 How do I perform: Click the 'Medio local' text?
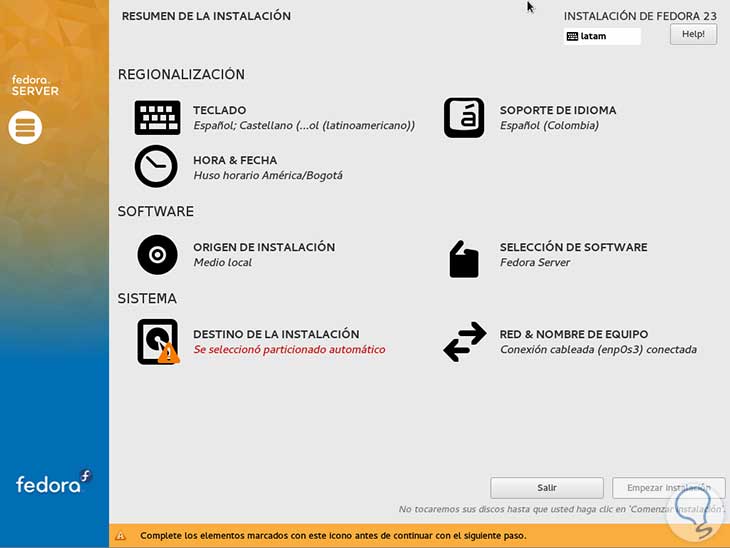click(x=223, y=263)
